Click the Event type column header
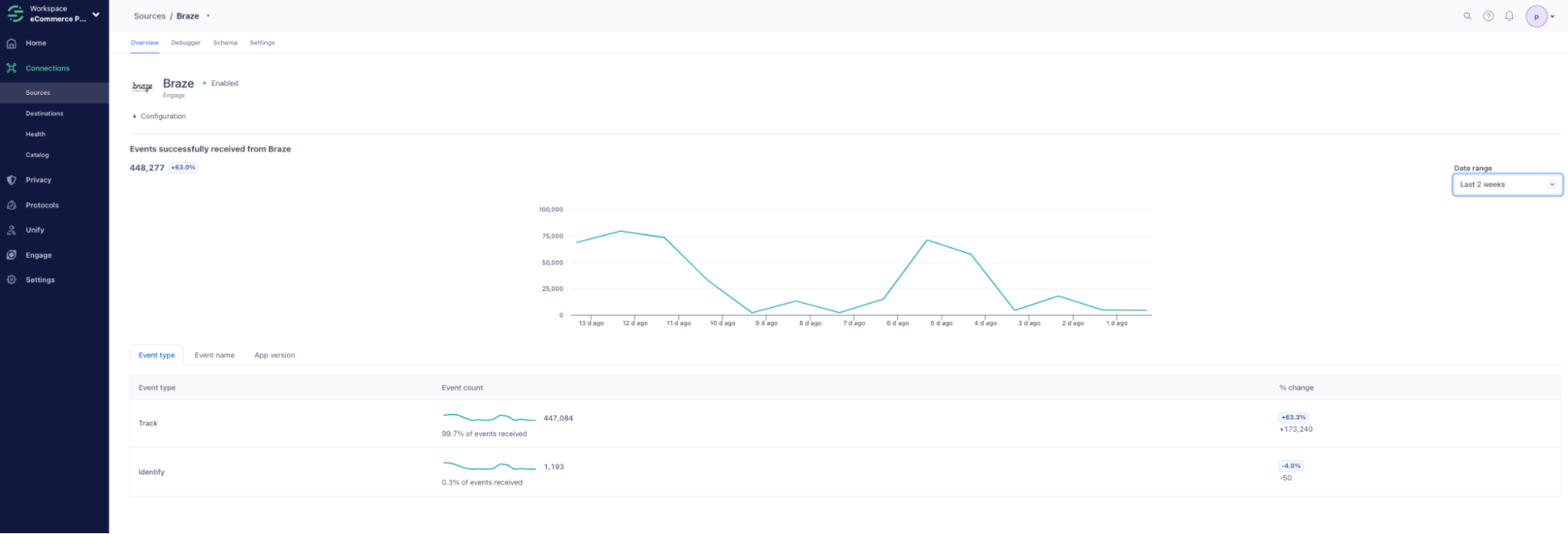 [x=157, y=387]
